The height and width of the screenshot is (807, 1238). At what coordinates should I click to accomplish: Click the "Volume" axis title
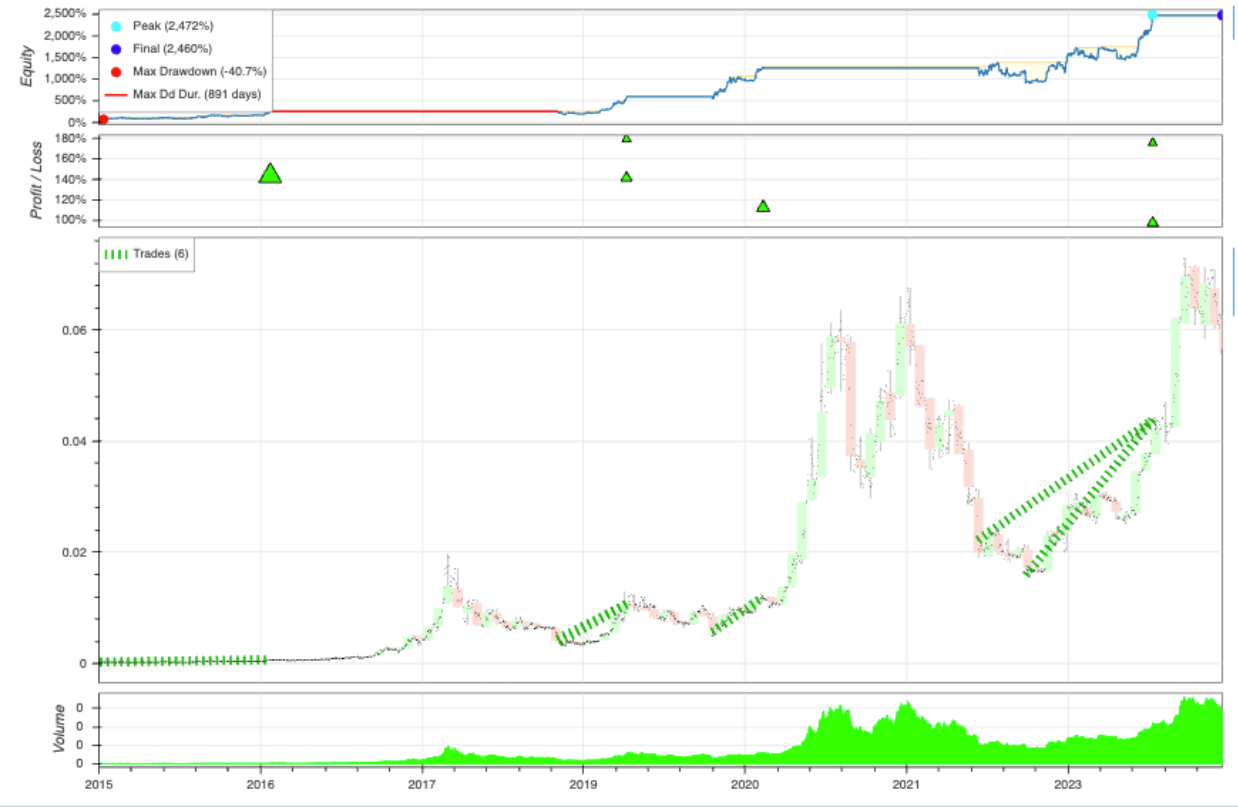(x=59, y=729)
